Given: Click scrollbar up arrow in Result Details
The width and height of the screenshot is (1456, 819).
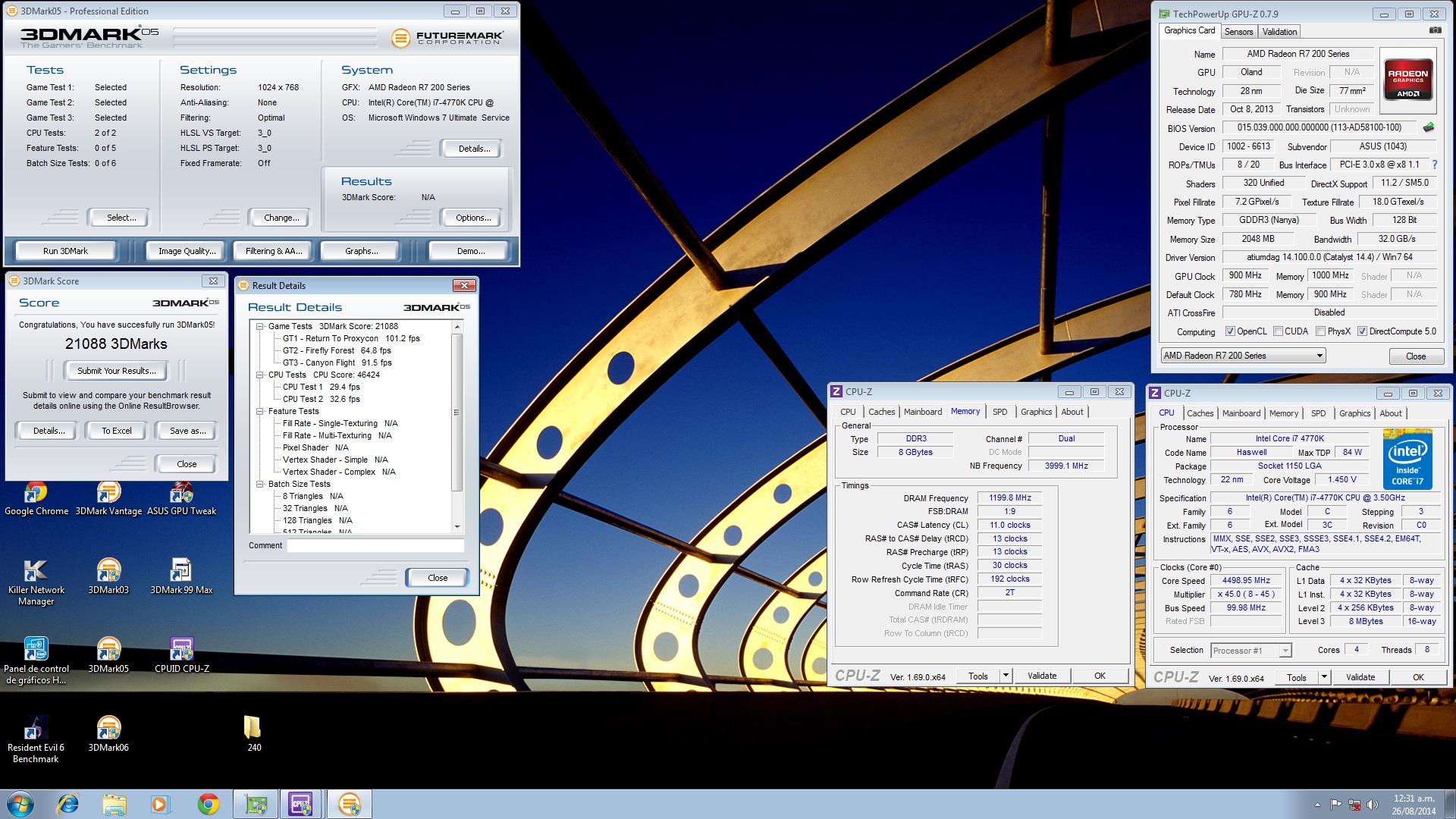Looking at the screenshot, I should [457, 326].
